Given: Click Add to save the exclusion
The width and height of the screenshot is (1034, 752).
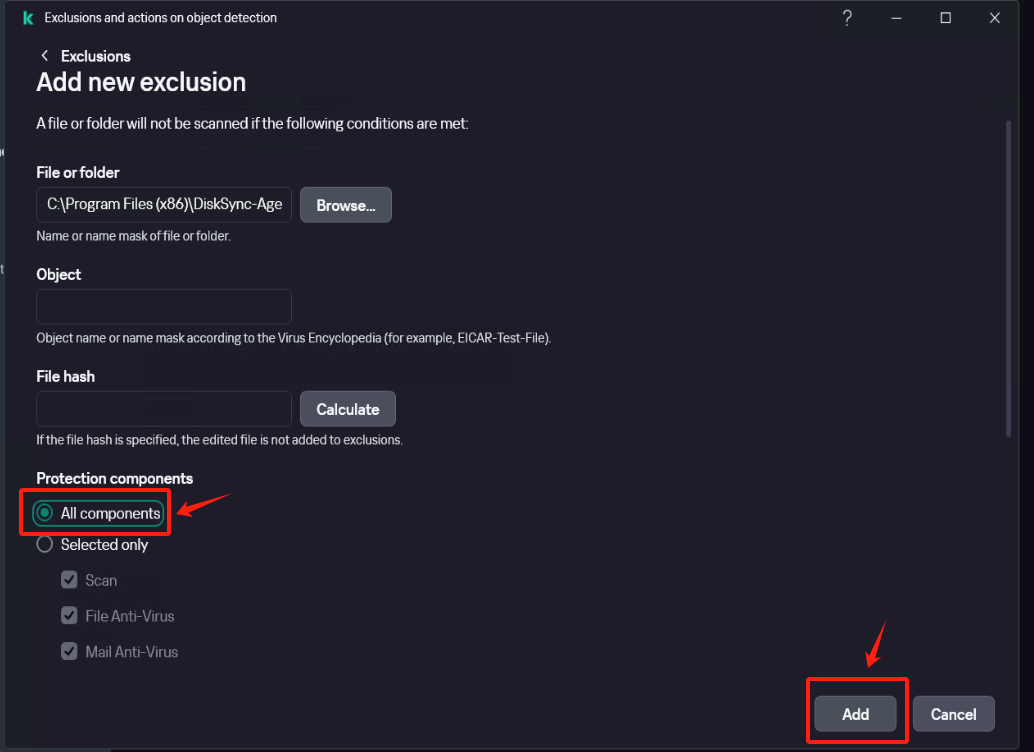Looking at the screenshot, I should pos(855,714).
